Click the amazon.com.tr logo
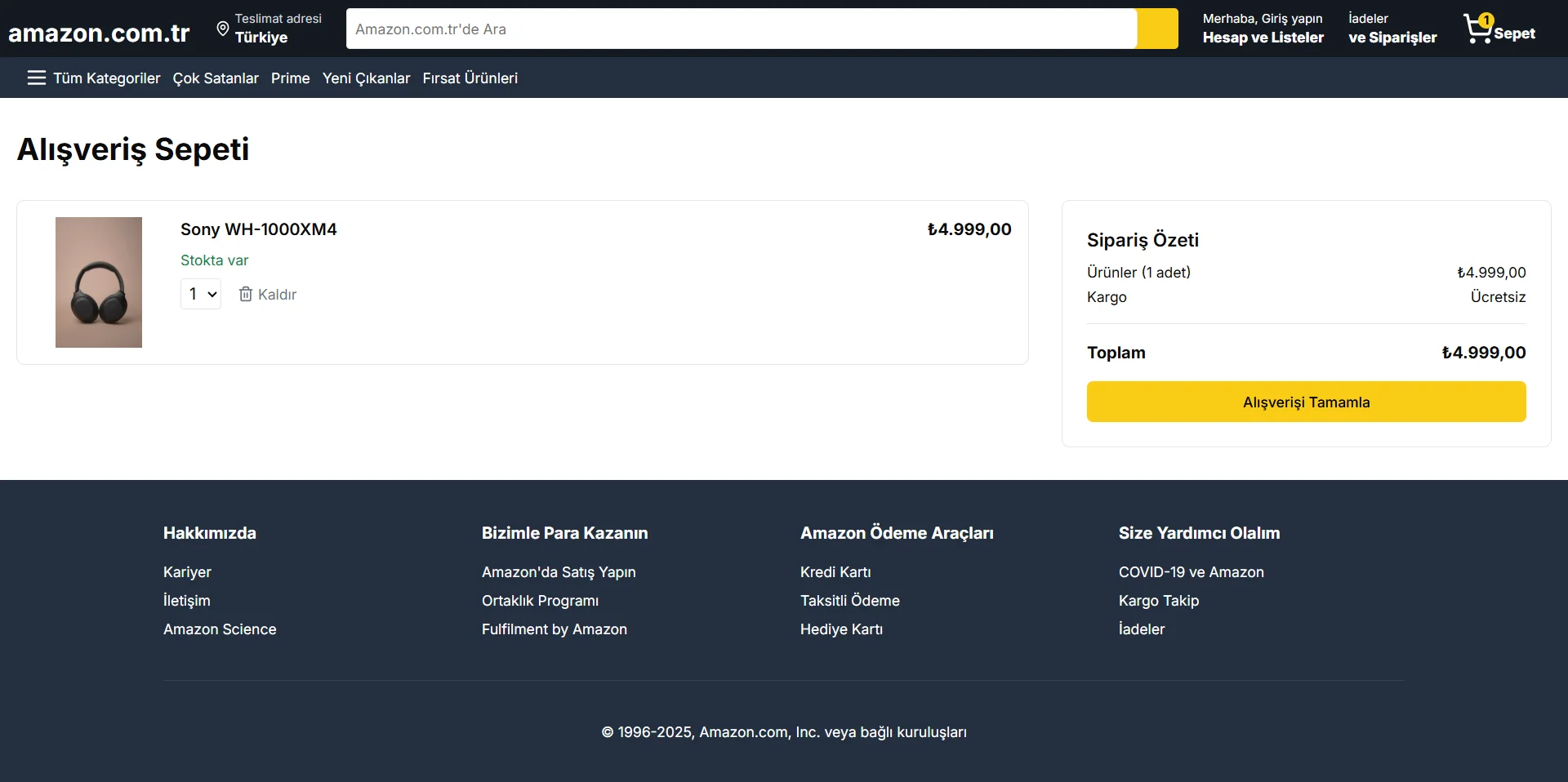This screenshot has width=1568, height=782. (99, 33)
